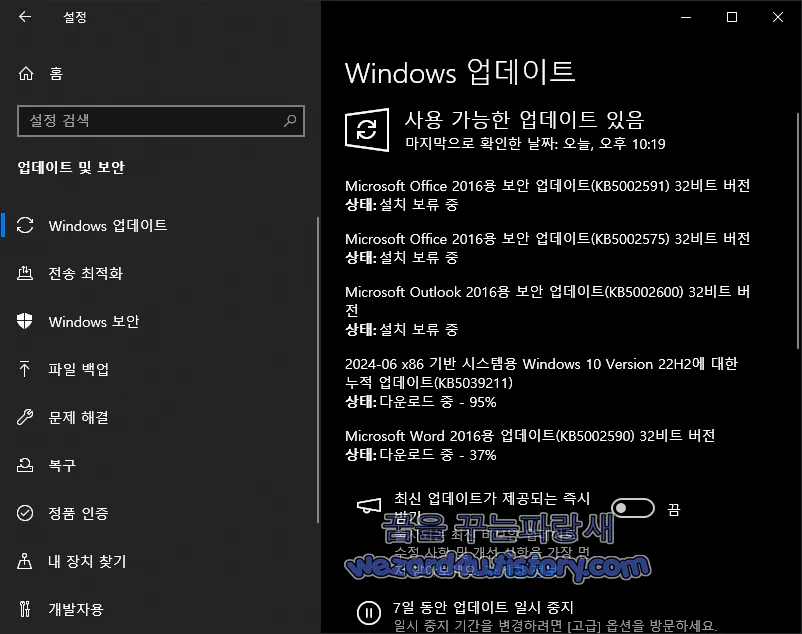Go to 파일 백업 page
This screenshot has width=802, height=634.
click(78, 369)
